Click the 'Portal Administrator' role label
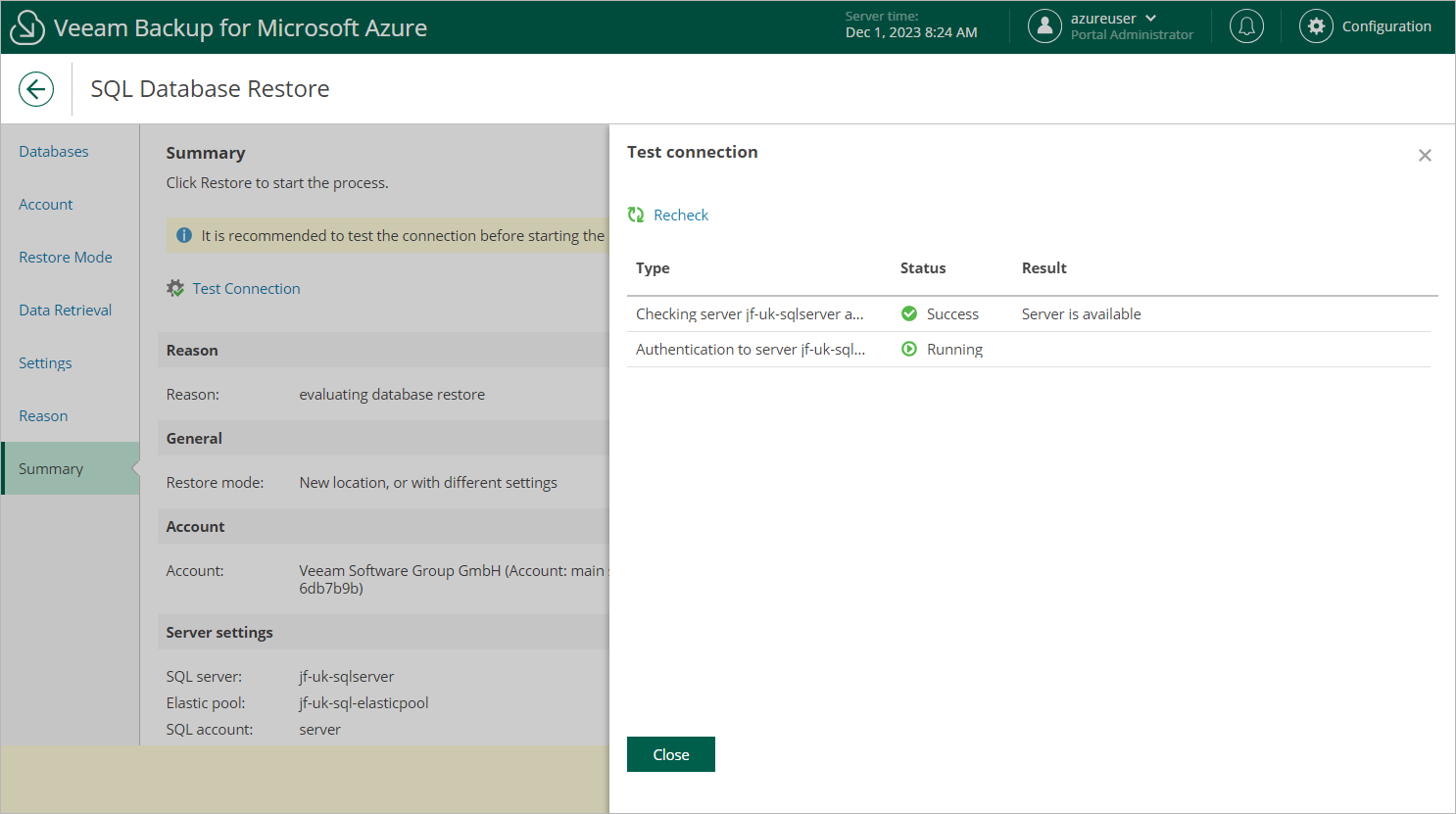1456x814 pixels. coord(1132,34)
